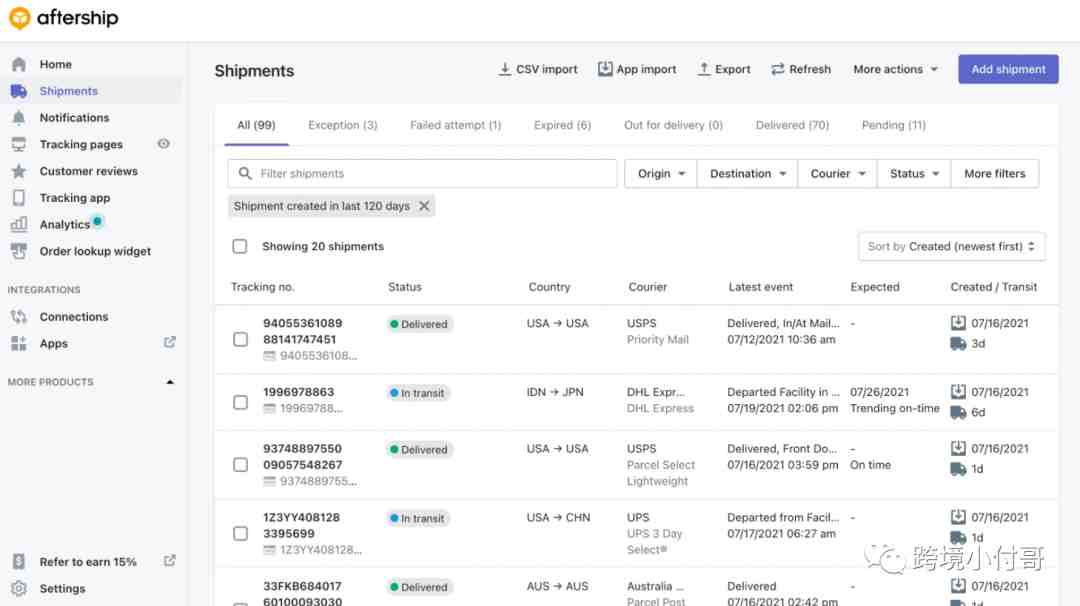Select shipment 1996978863 checkbox
This screenshot has height=606, width=1080.
240,402
